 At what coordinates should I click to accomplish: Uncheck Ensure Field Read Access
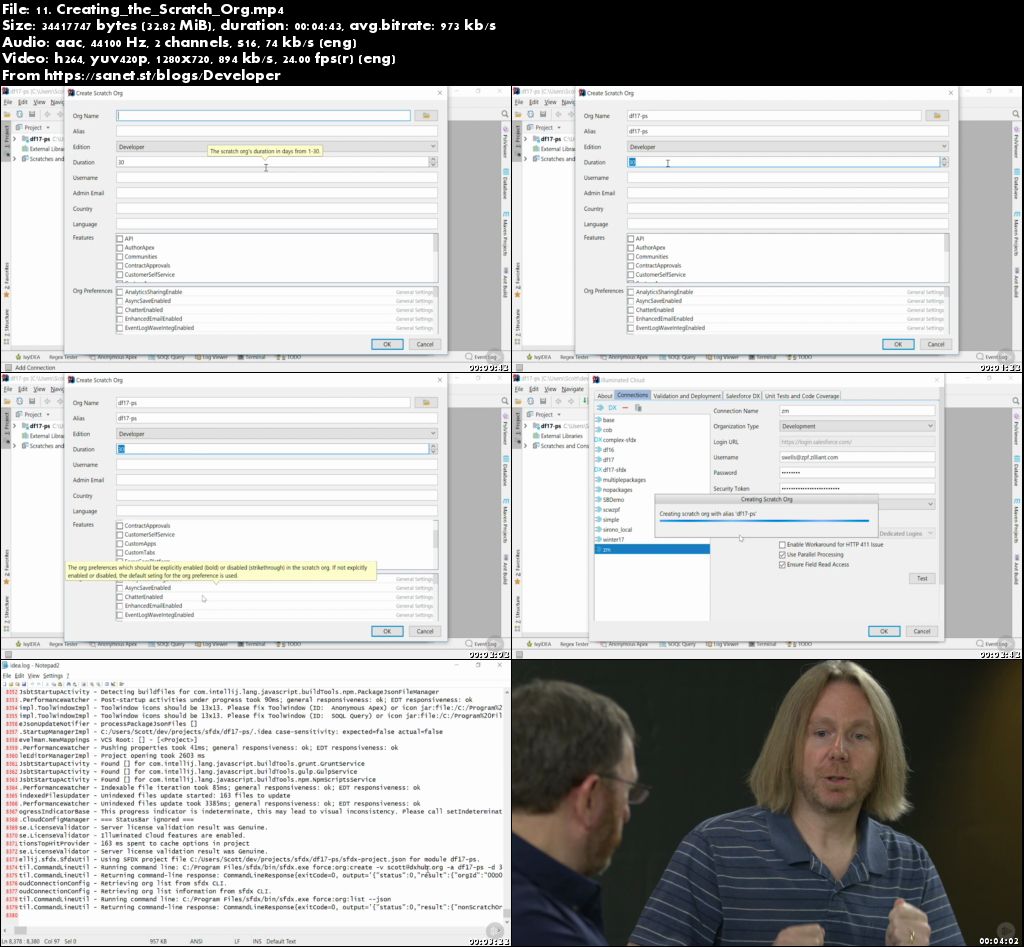tap(782, 564)
